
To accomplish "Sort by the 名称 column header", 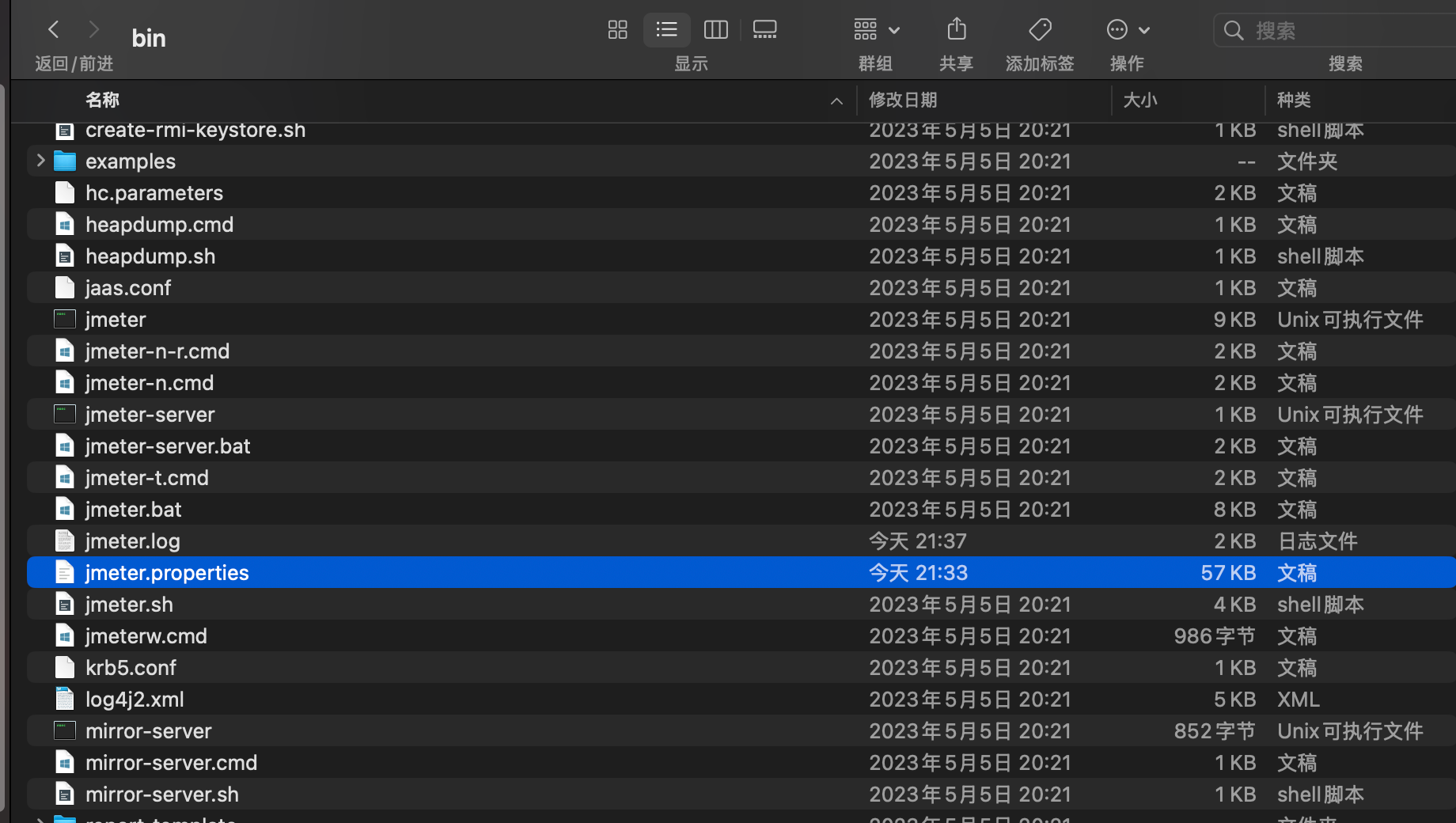I will [x=103, y=100].
